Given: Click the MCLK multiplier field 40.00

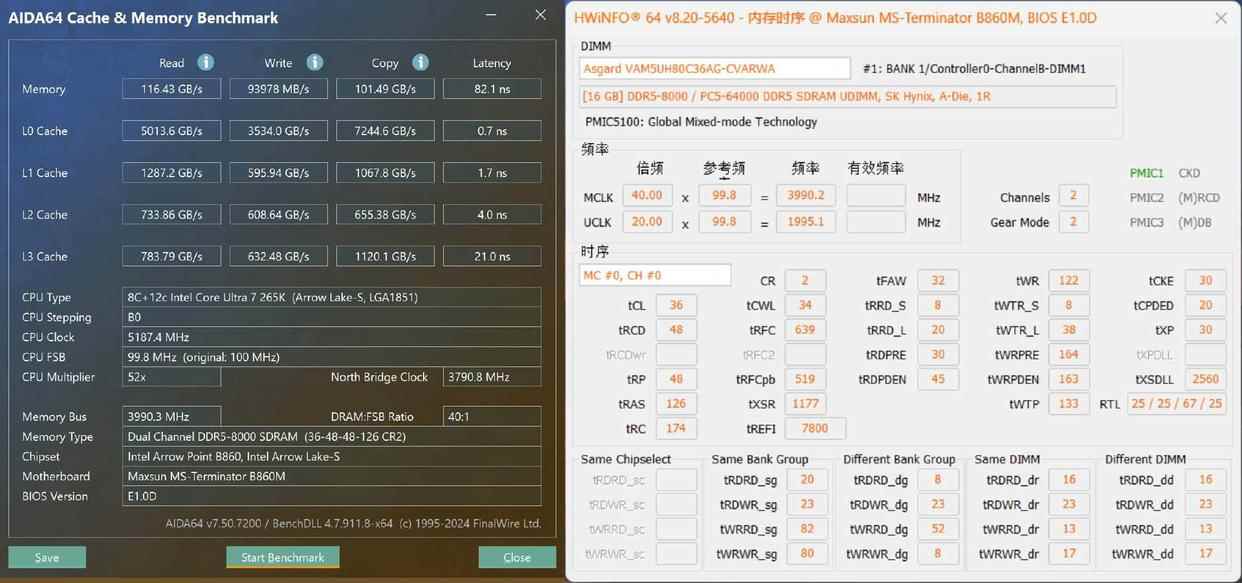Looking at the screenshot, I should [647, 196].
